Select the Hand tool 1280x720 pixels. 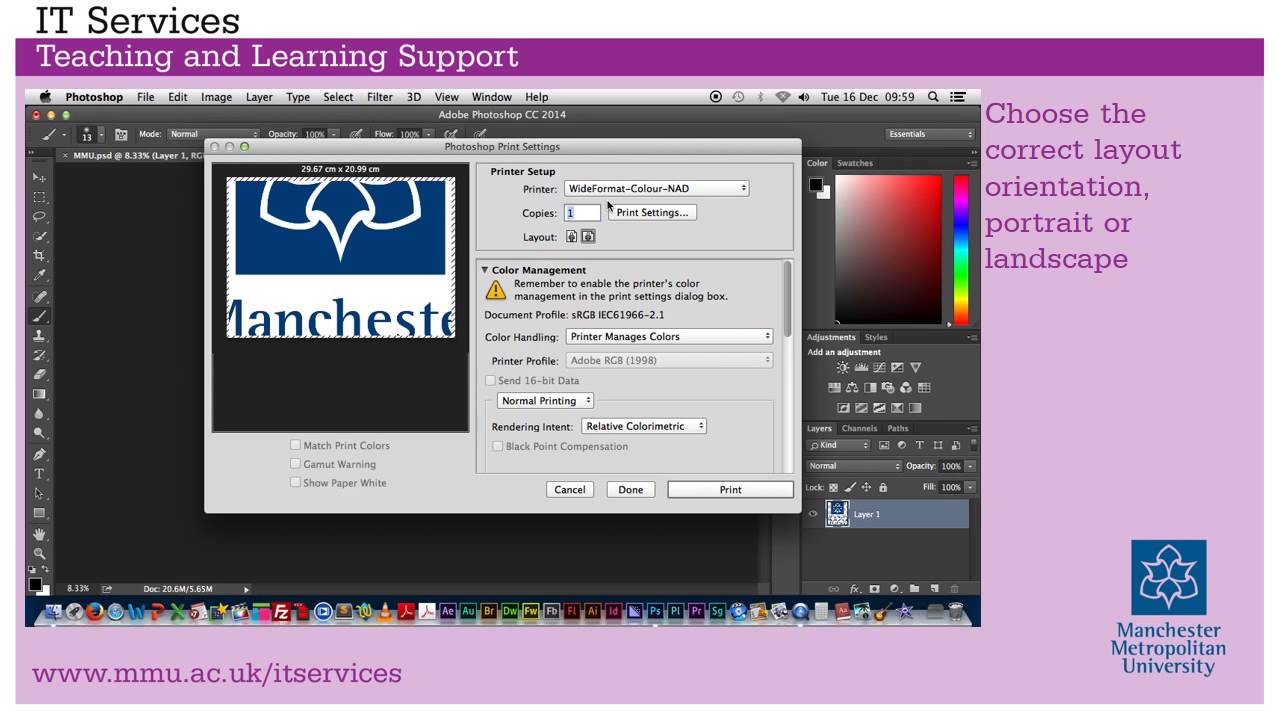pos(40,534)
